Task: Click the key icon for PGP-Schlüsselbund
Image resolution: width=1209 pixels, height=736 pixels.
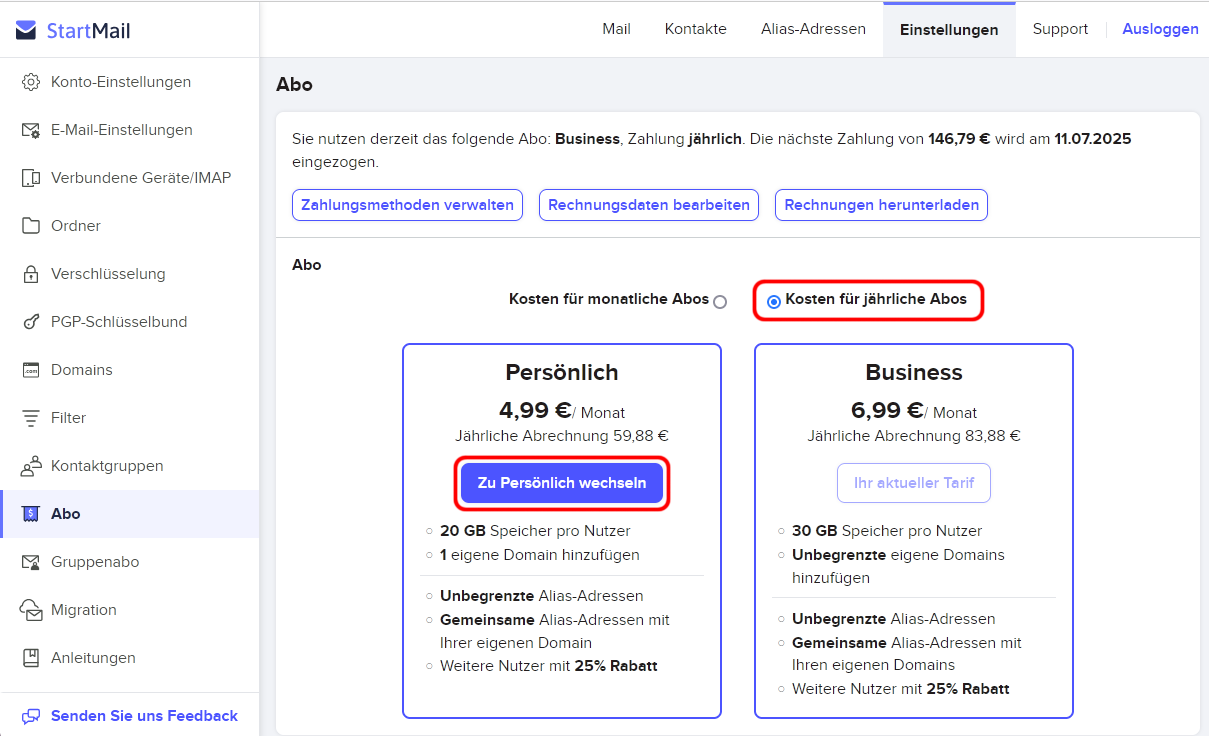Action: [x=31, y=322]
